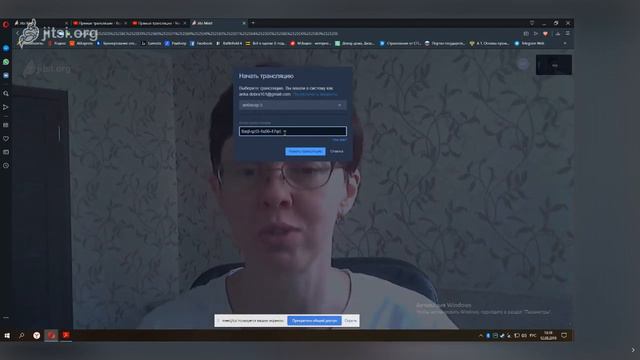Select participant thumbnail in top right

click(554, 65)
